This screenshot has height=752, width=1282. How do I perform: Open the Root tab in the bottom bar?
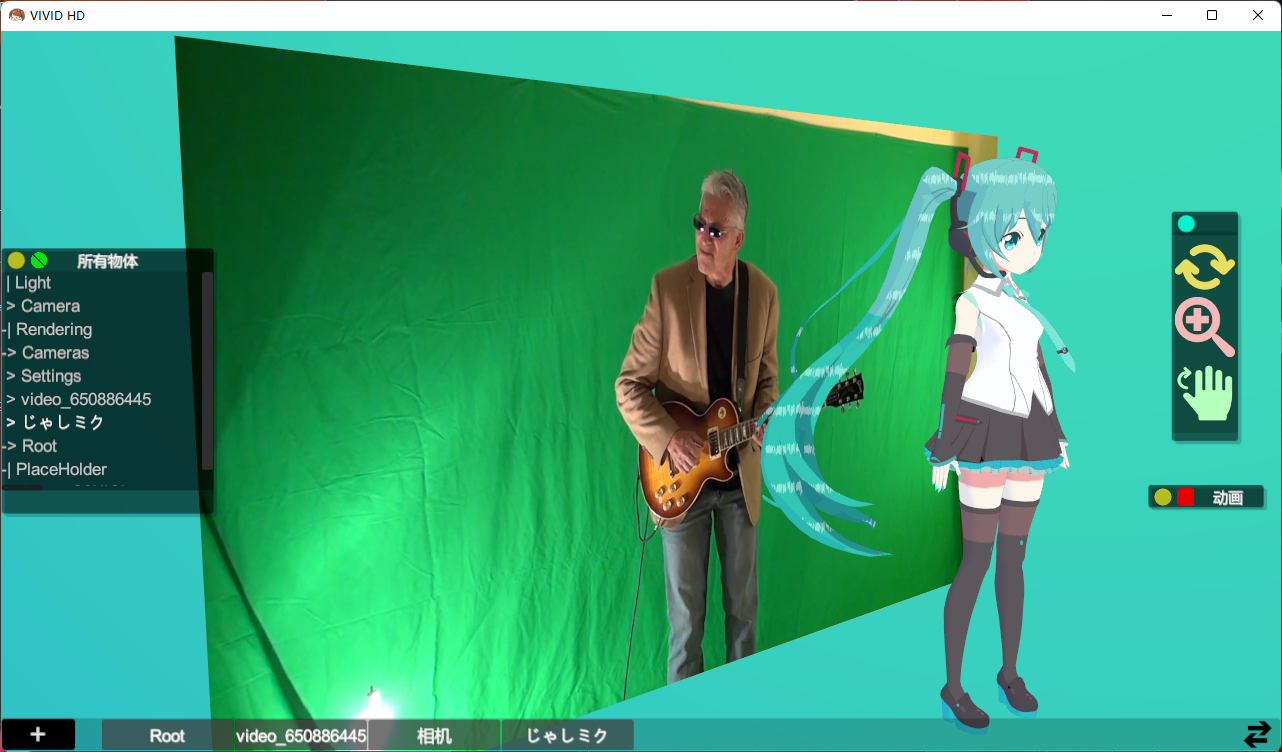click(x=167, y=735)
